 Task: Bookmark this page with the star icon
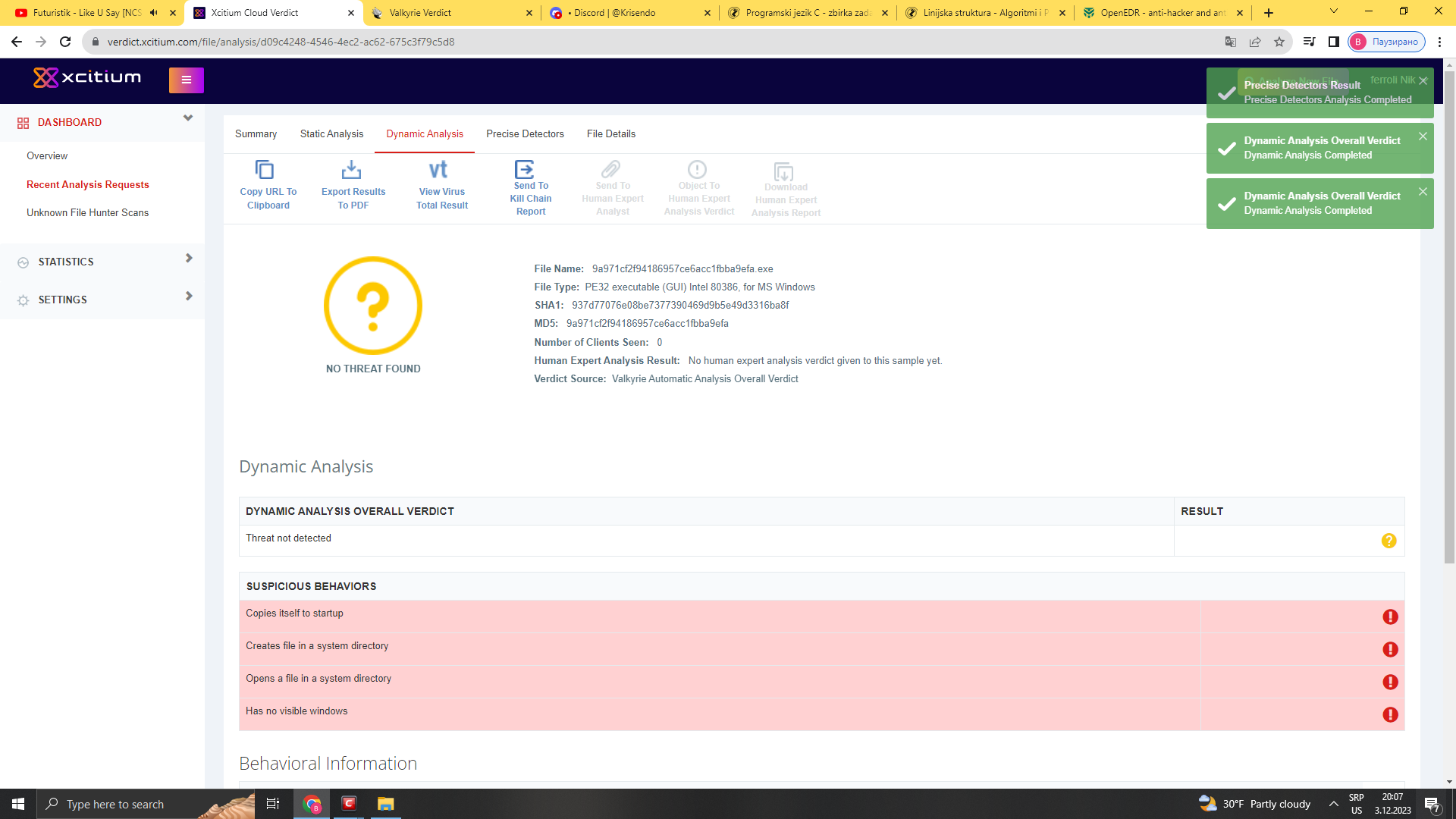[x=1279, y=42]
